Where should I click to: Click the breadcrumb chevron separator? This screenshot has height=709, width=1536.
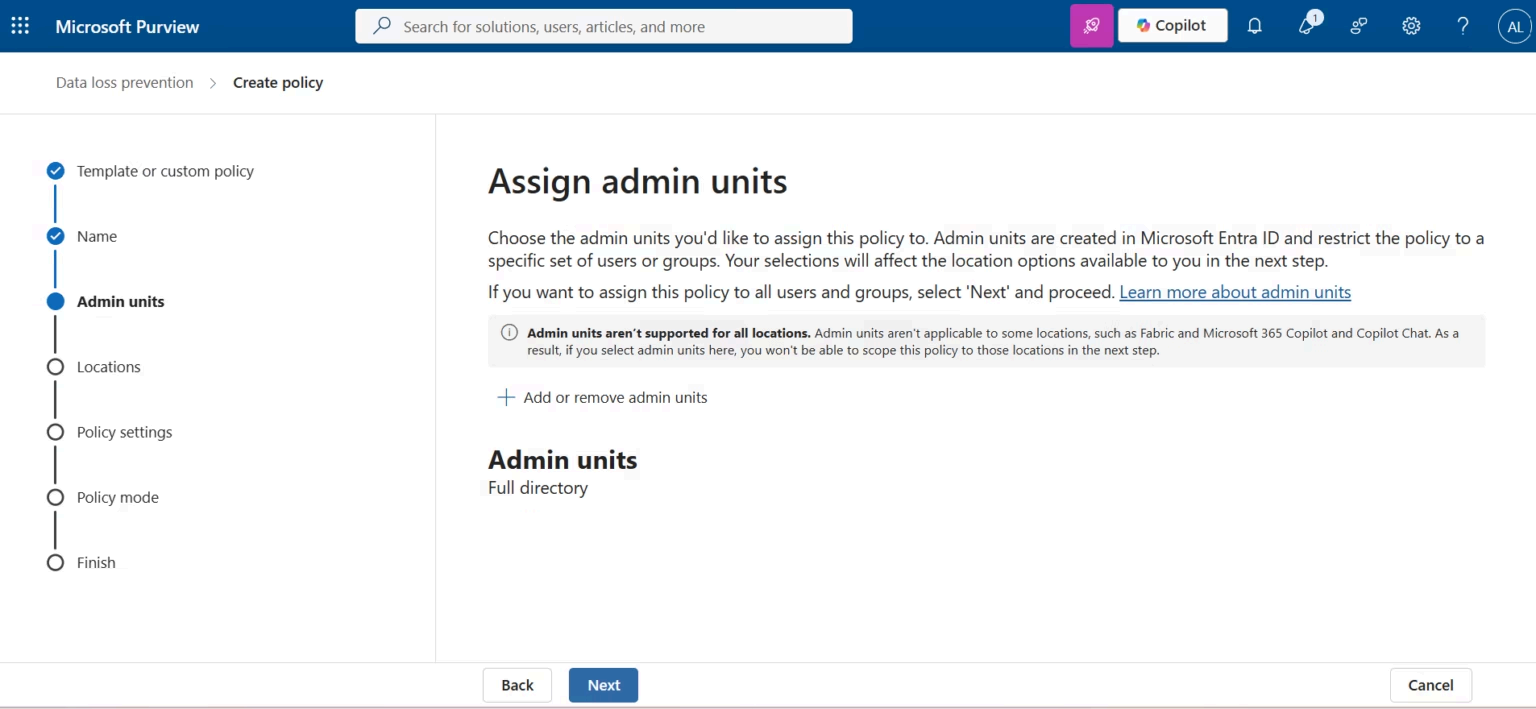pos(213,83)
